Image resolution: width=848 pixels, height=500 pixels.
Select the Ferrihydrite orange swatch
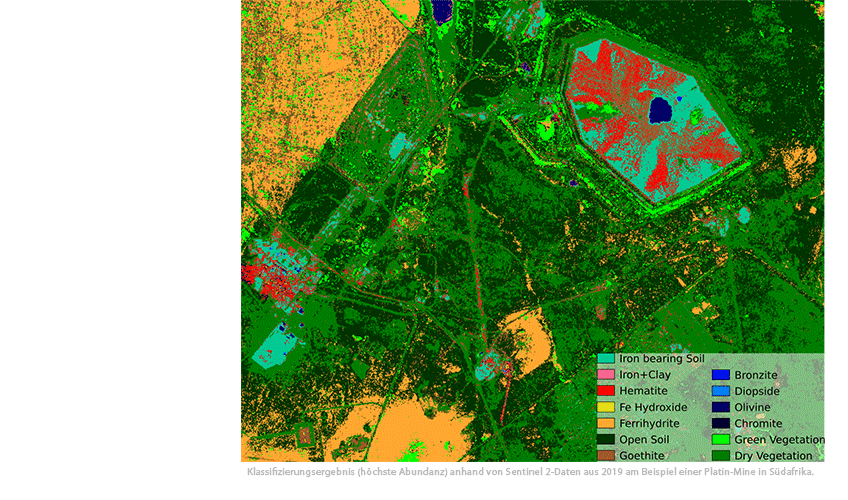pos(606,423)
